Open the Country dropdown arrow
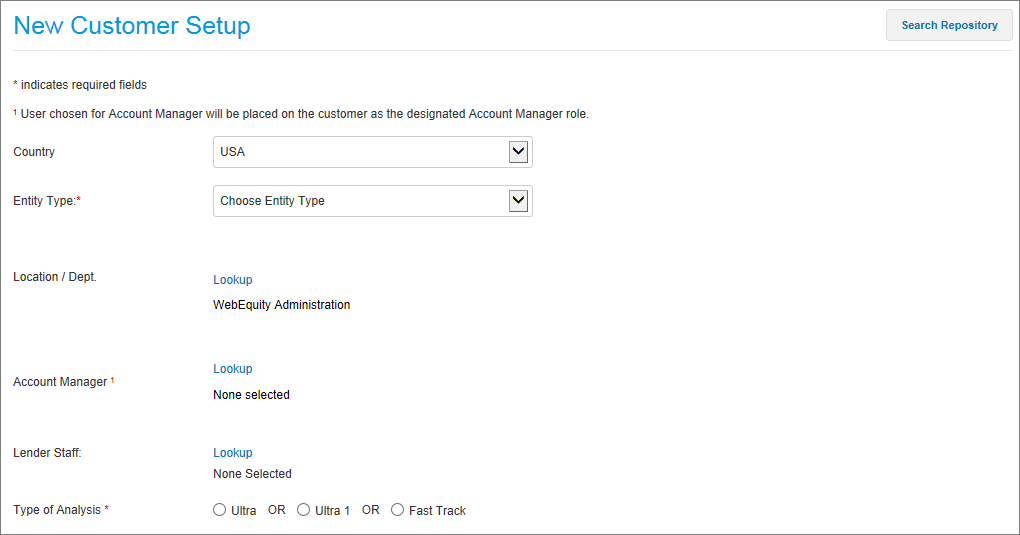 coord(518,152)
